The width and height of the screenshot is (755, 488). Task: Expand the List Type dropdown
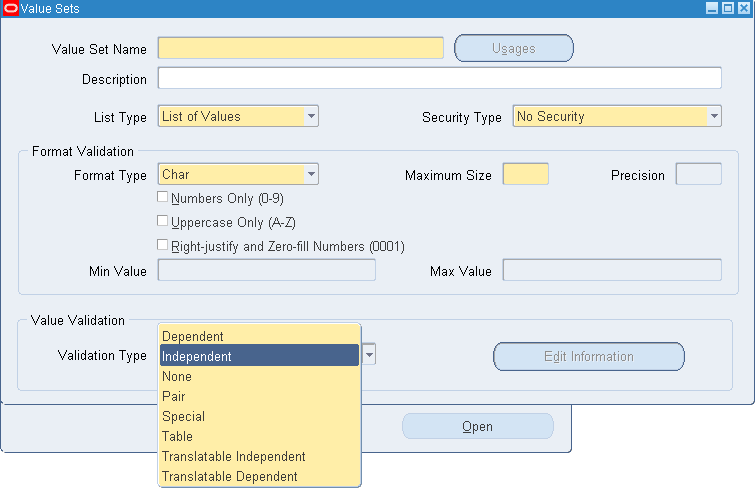click(x=312, y=116)
